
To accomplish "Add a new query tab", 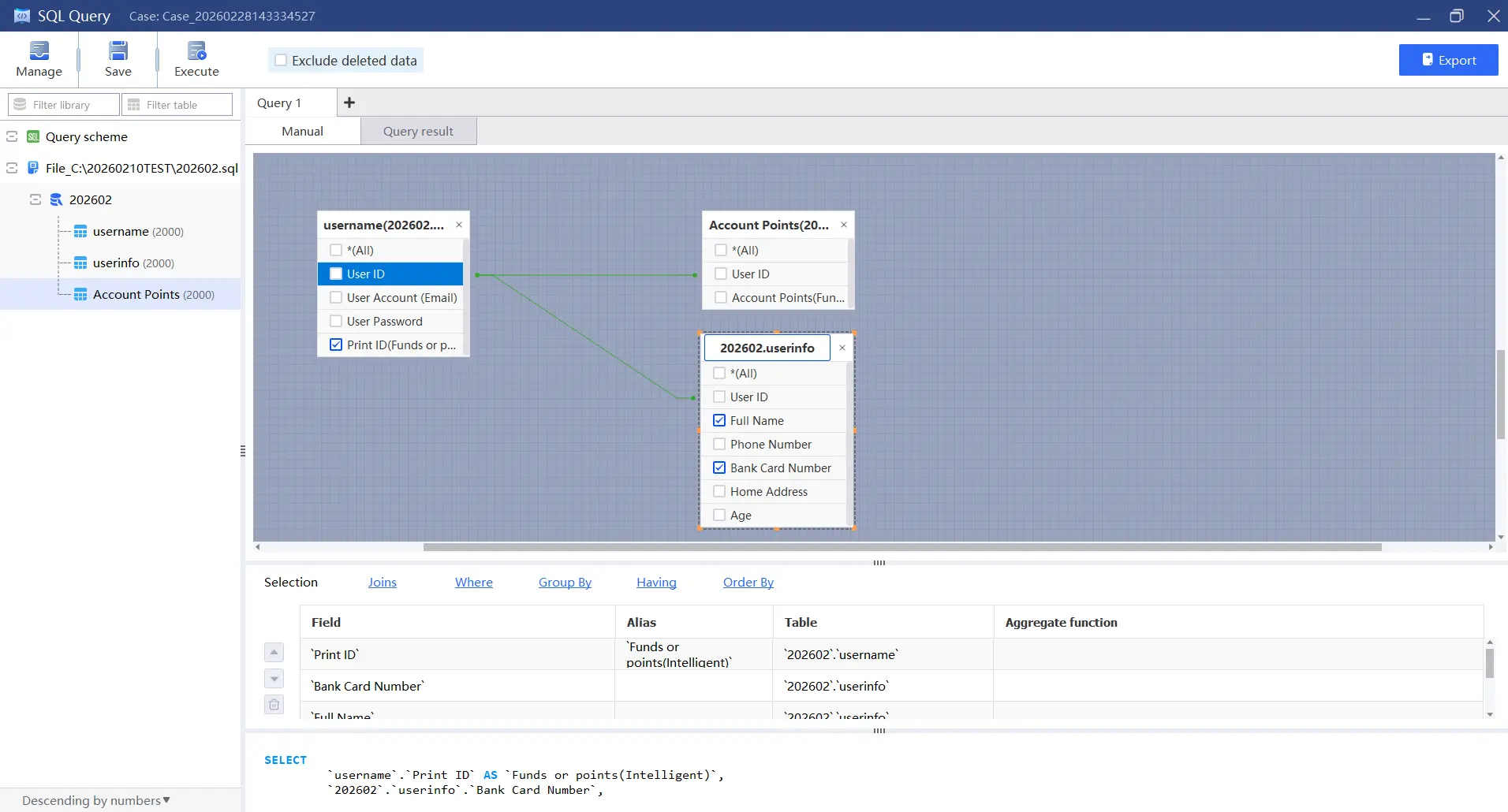I will pyautogui.click(x=349, y=102).
